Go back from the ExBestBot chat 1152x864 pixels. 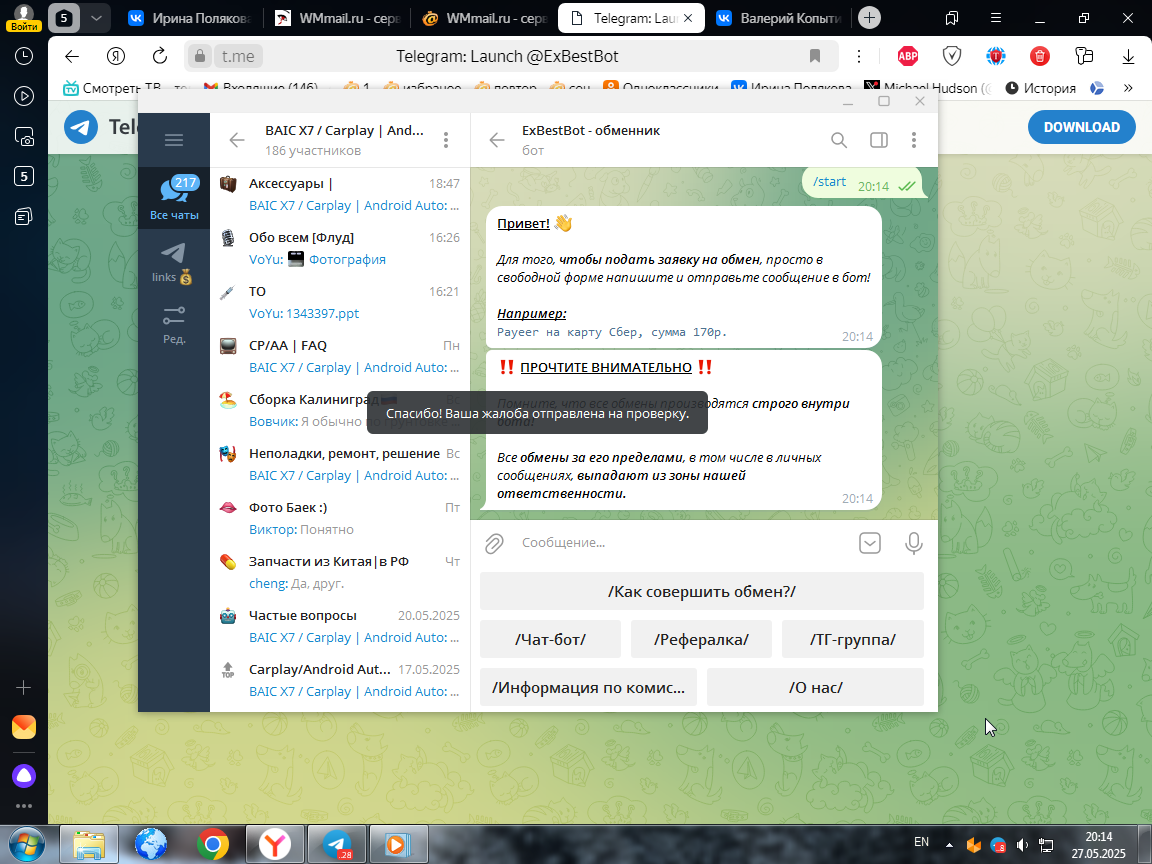click(497, 140)
